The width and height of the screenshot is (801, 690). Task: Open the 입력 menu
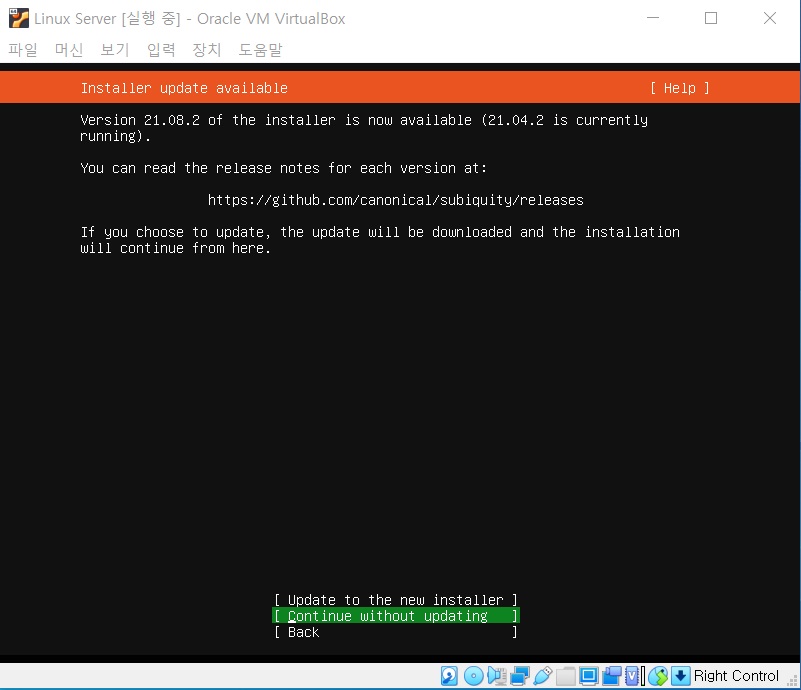click(161, 50)
